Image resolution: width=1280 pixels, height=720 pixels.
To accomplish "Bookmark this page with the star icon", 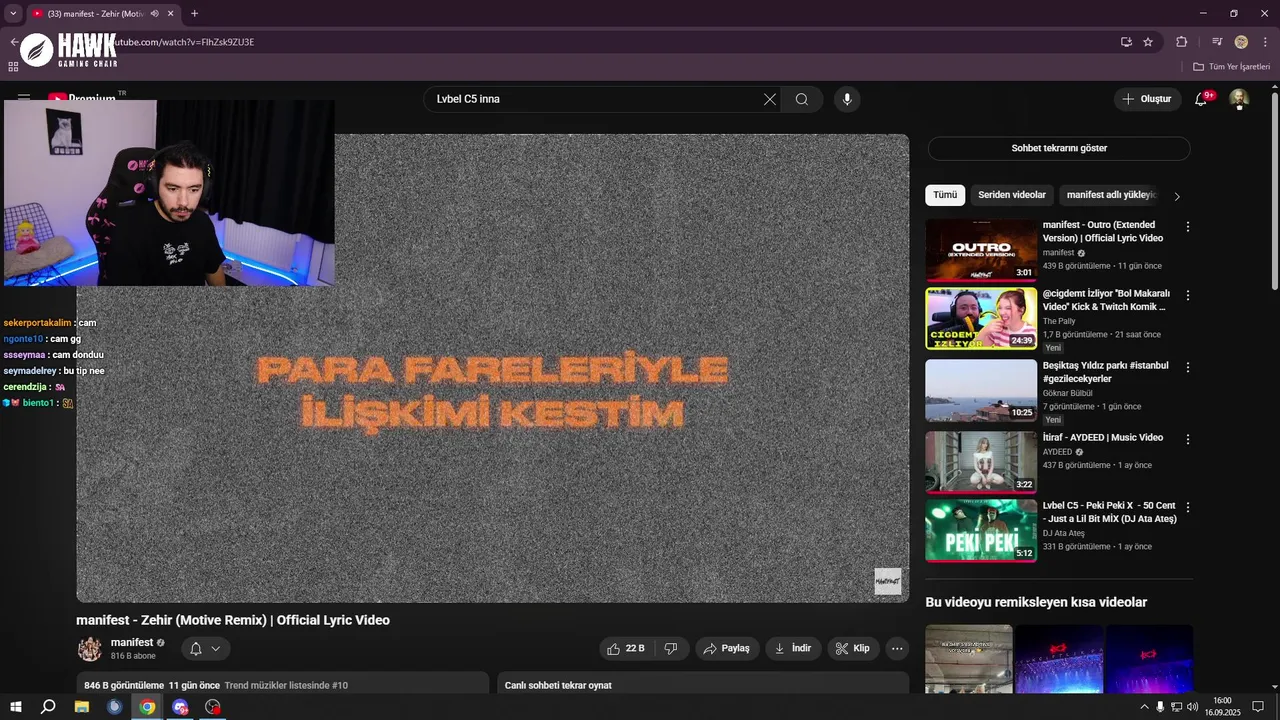I will coord(1148,42).
